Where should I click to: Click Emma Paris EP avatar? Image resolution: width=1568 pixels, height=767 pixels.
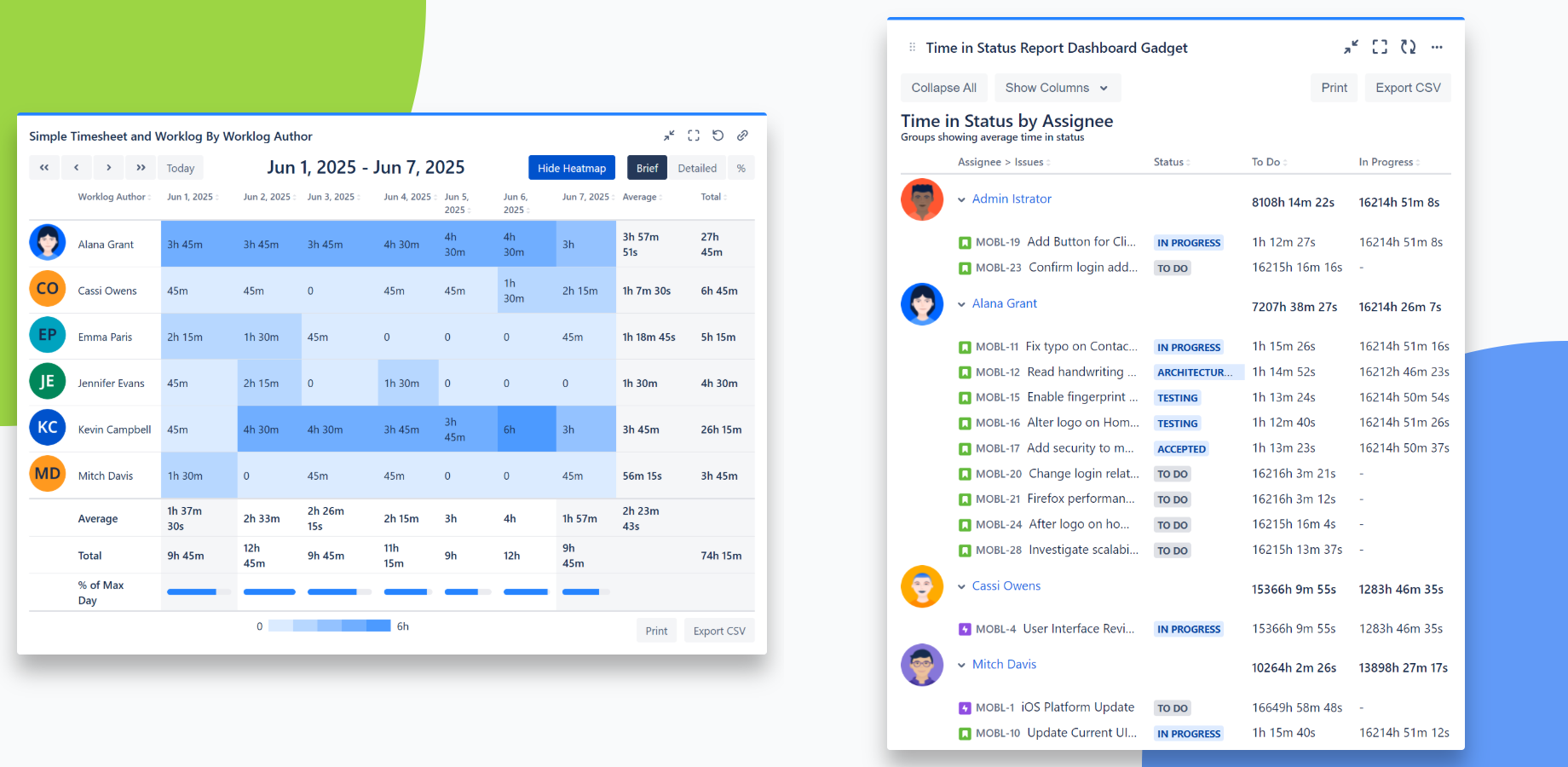tap(48, 335)
